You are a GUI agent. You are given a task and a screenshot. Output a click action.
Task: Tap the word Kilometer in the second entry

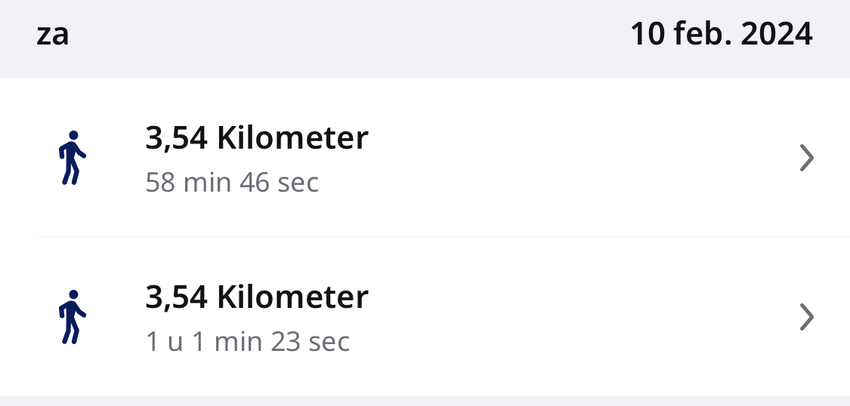[x=293, y=297]
